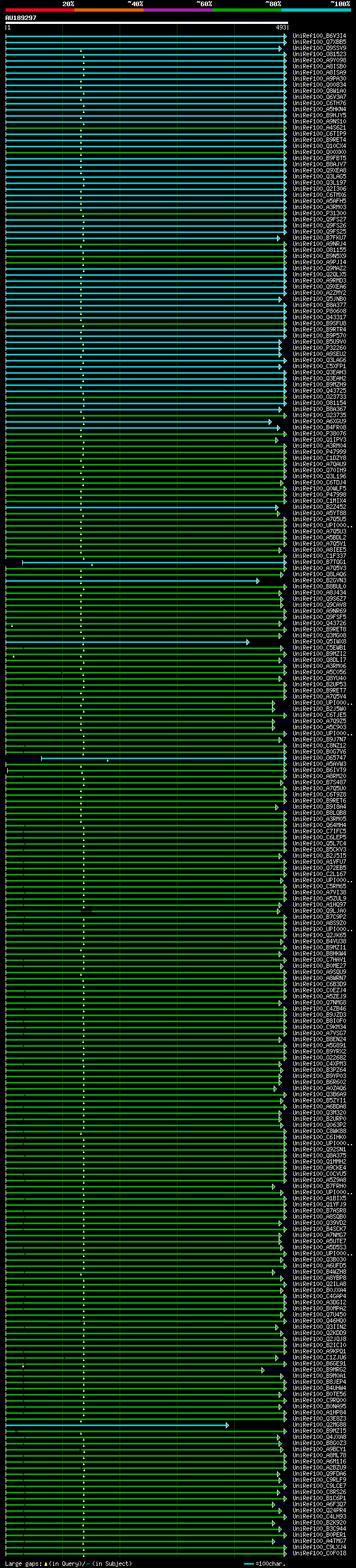Viewport: 356px width, 1568px height.
Task: Select the label UniRef100_A0ZAQ6
Action: click(x=319, y=1089)
